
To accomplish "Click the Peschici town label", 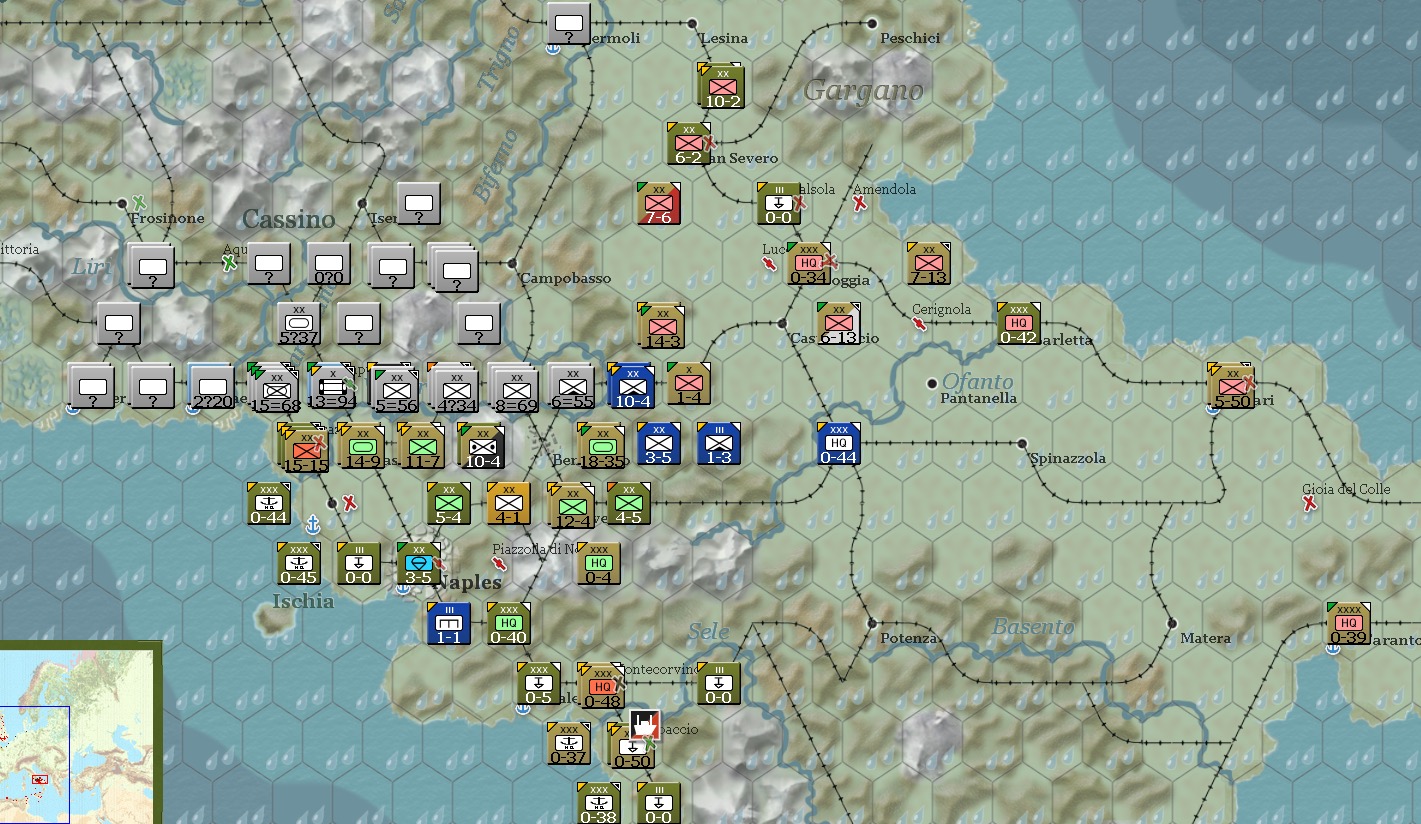I will pyautogui.click(x=910, y=38).
